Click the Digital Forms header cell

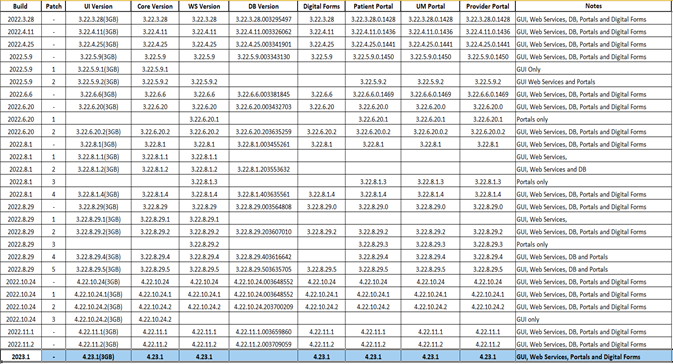coord(321,6)
